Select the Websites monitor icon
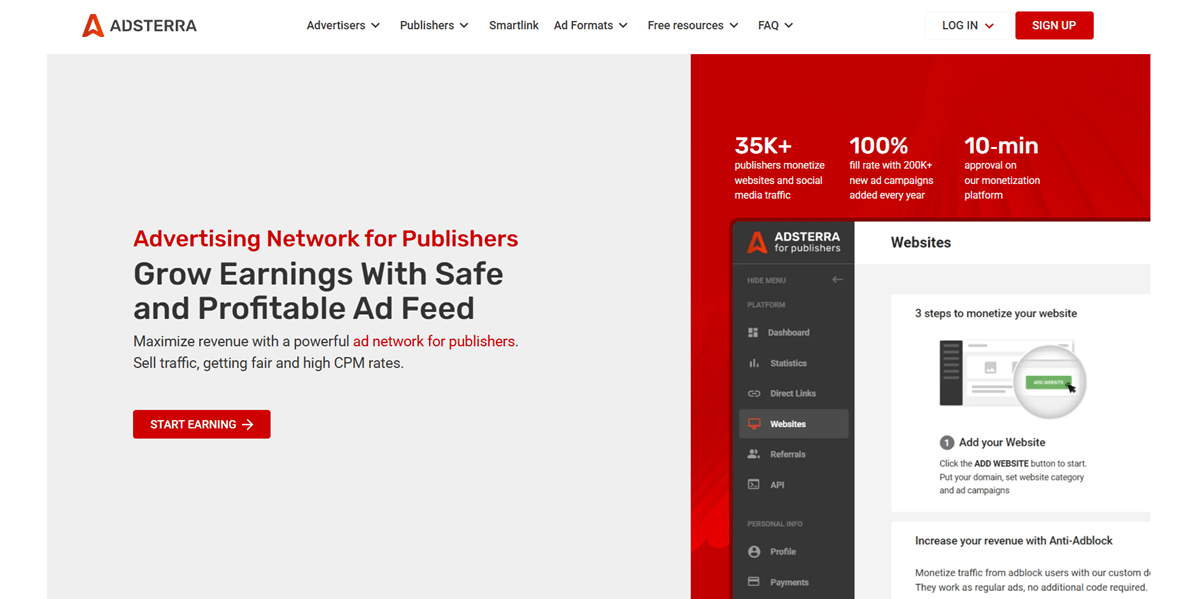This screenshot has height=599, width=1200. (x=756, y=423)
